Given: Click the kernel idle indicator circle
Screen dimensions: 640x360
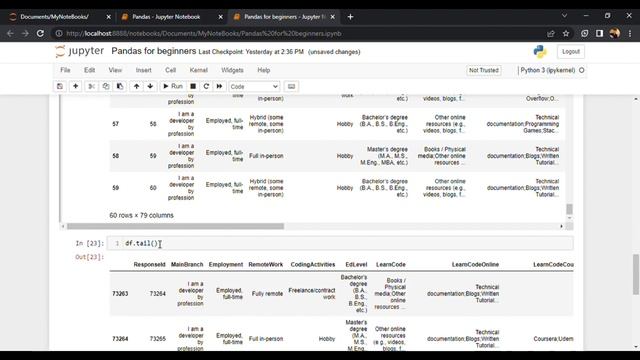Looking at the screenshot, I should 582,70.
